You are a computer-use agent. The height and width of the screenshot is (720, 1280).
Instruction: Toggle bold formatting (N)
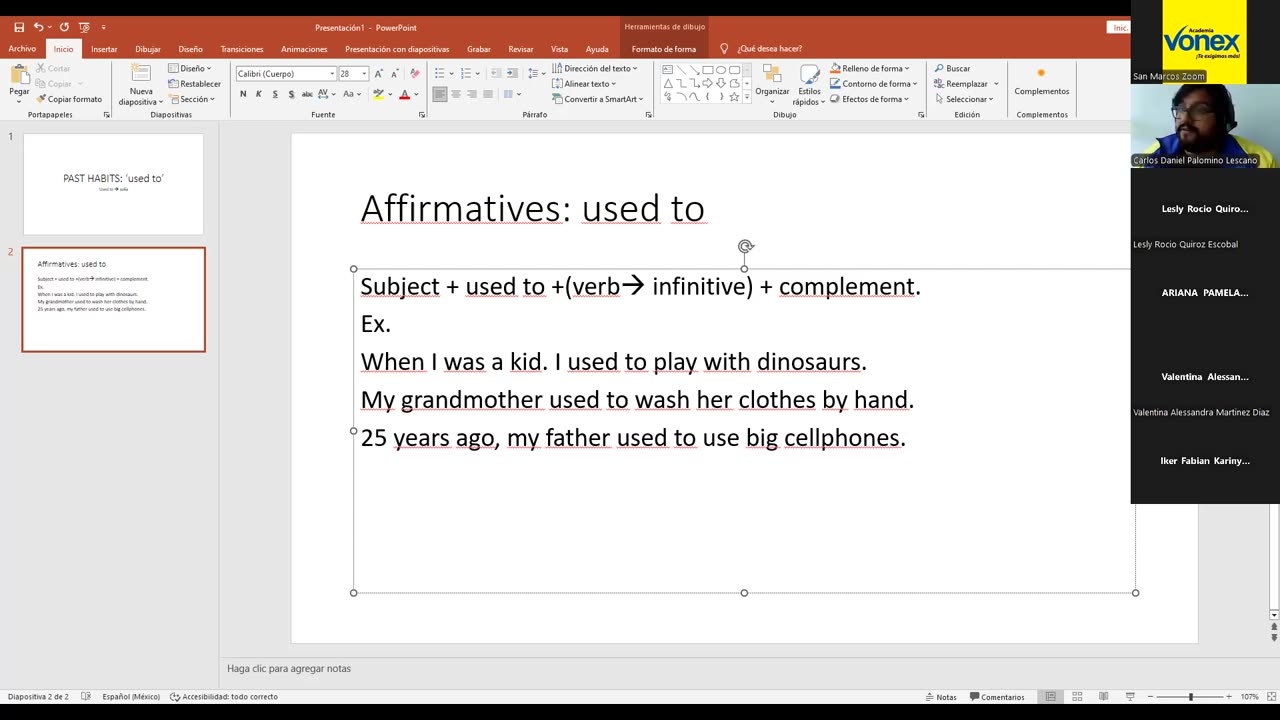tap(243, 94)
